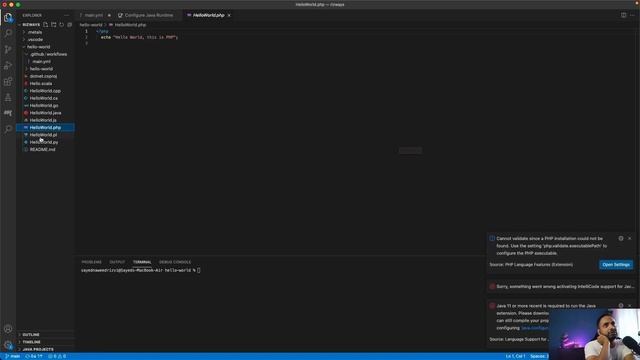Open errors and warnings count in status bar
The image size is (640, 360).
[x=57, y=356]
